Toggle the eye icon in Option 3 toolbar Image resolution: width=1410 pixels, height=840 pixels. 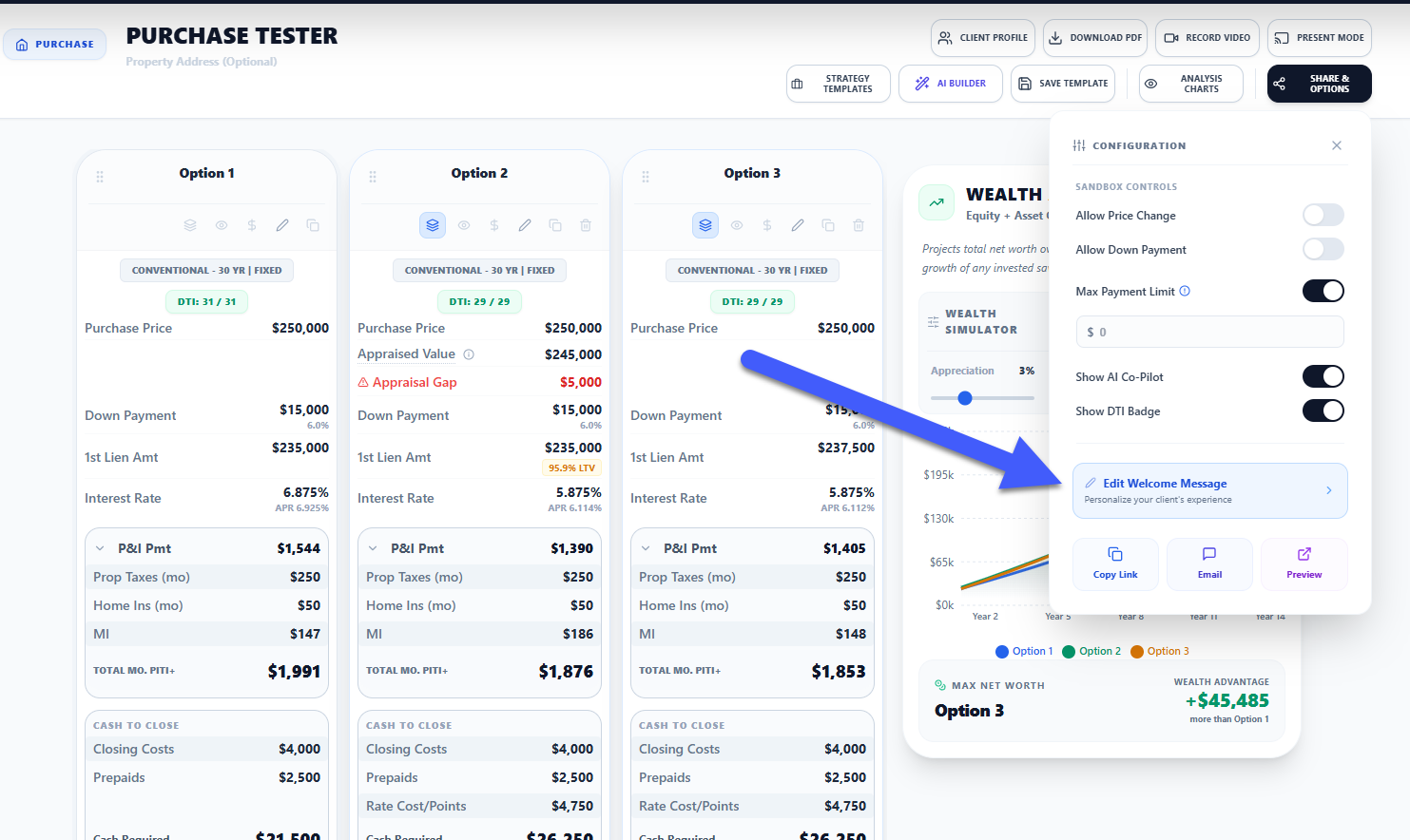point(737,225)
